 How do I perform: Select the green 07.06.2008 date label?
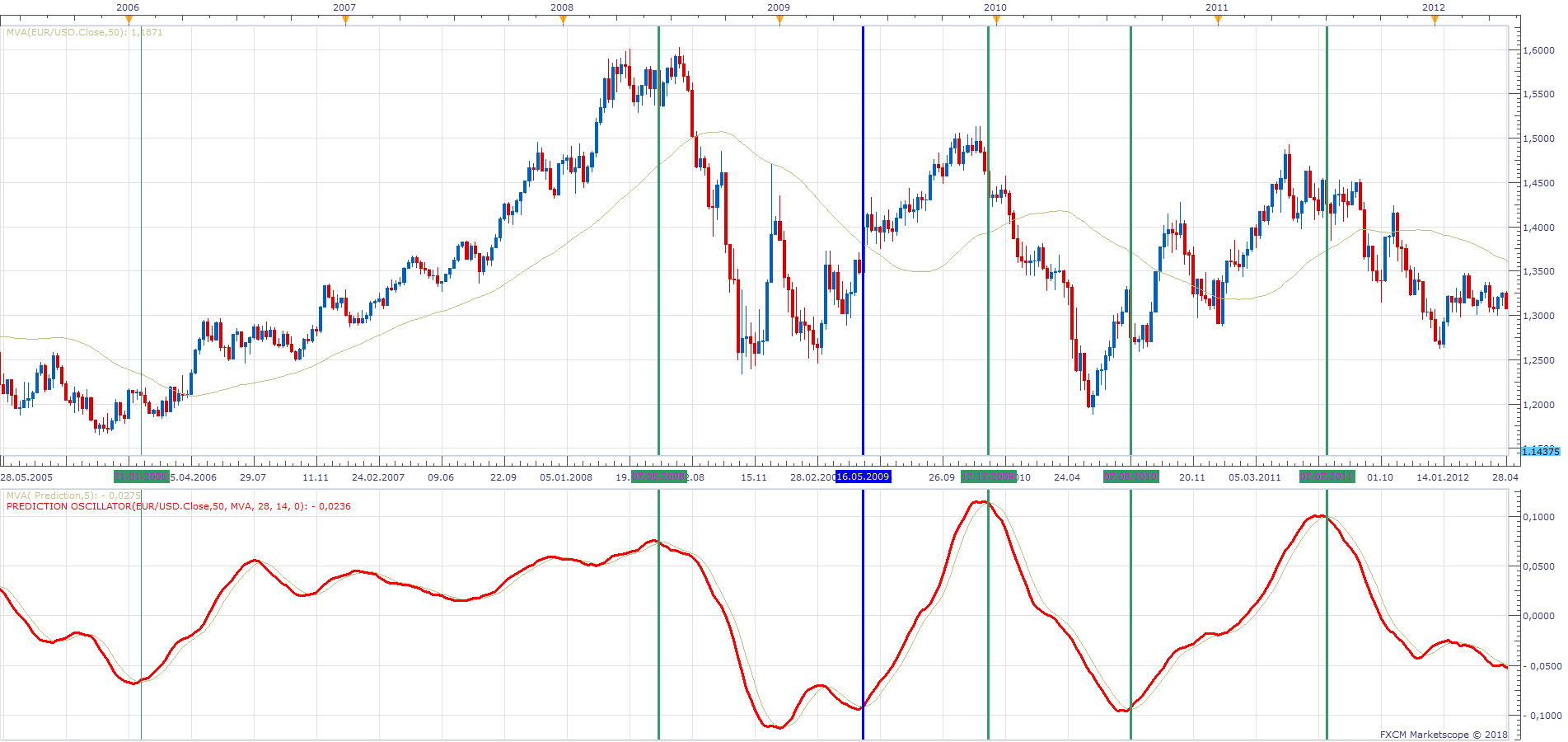(x=659, y=477)
